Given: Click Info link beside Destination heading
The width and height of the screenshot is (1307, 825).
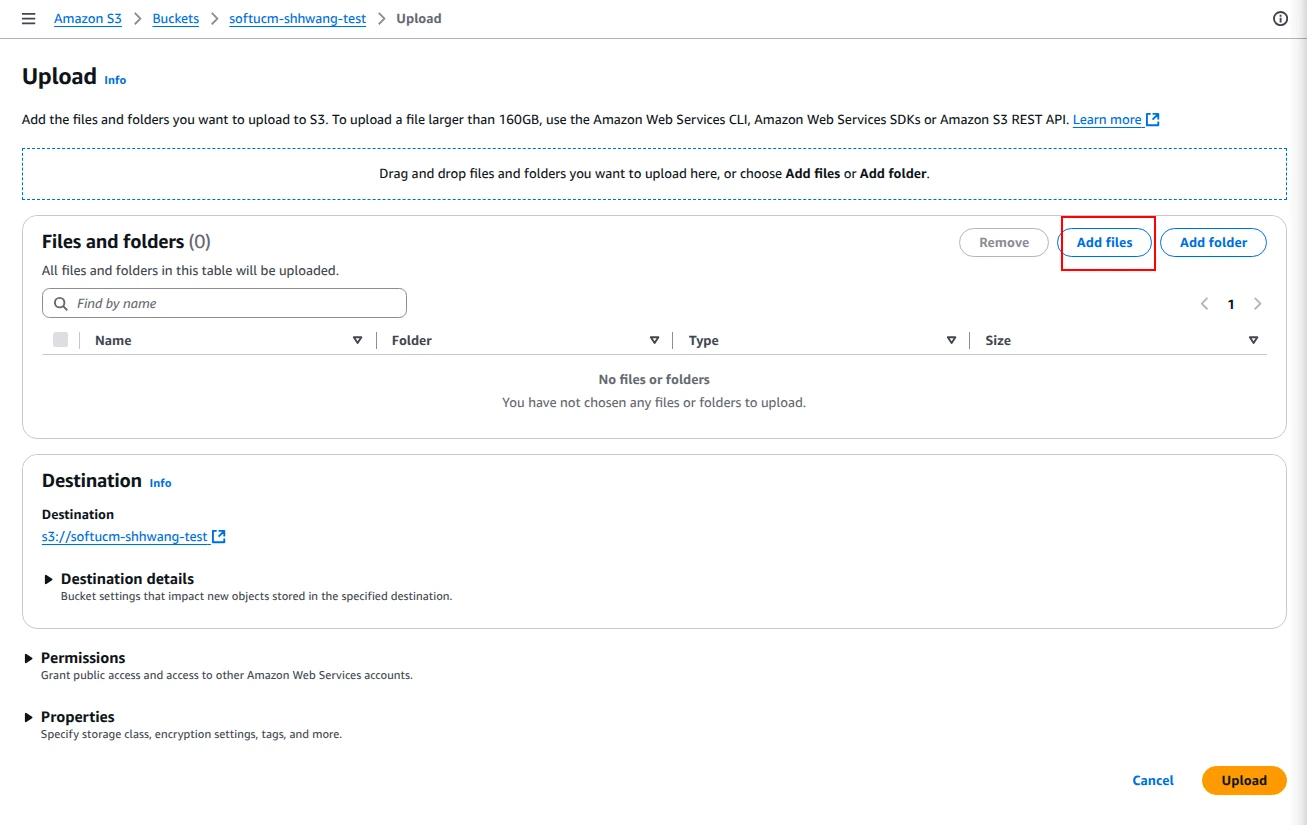Looking at the screenshot, I should [x=160, y=483].
